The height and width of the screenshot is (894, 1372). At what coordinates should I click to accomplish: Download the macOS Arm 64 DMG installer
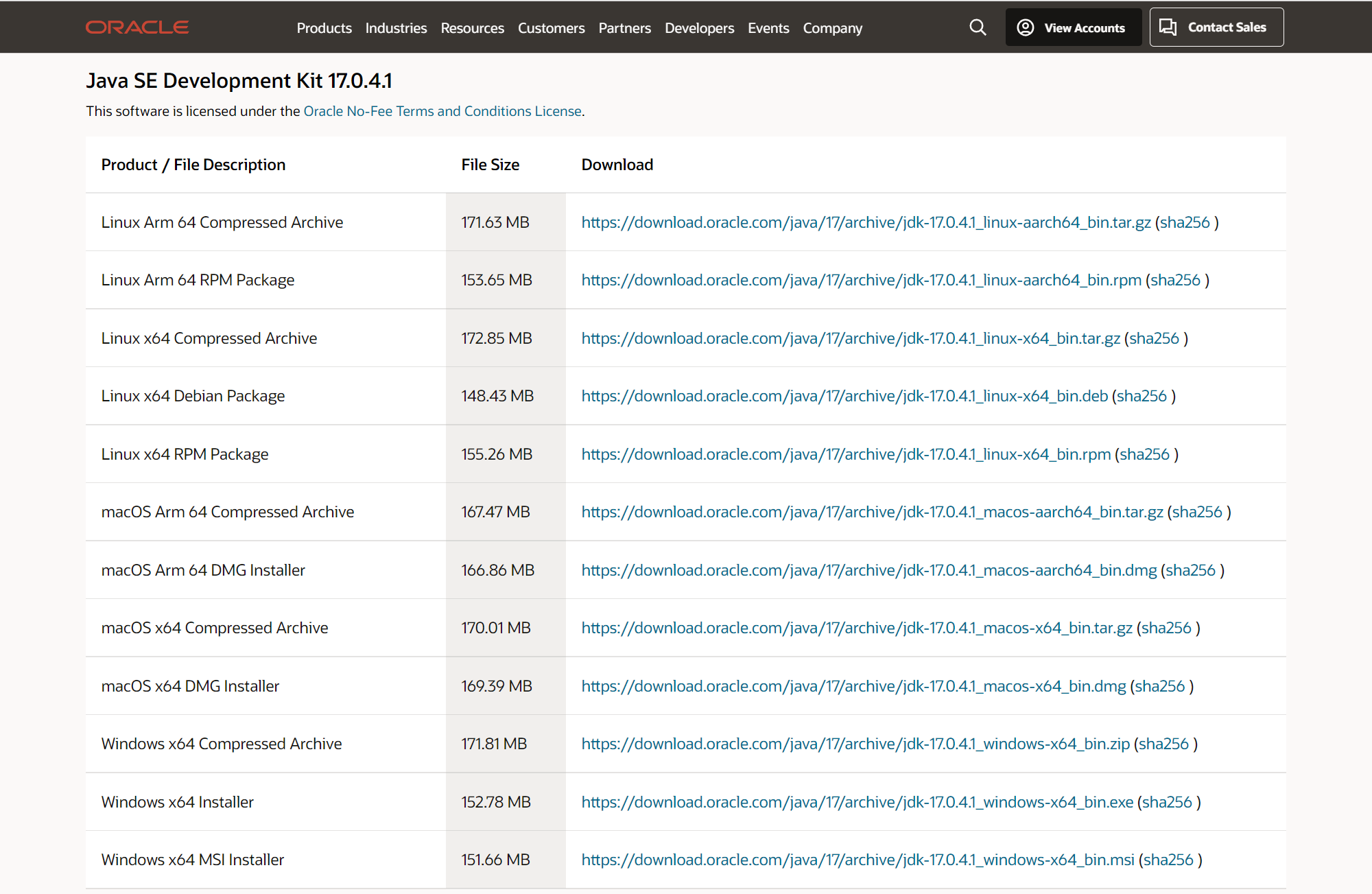pyautogui.click(x=868, y=570)
